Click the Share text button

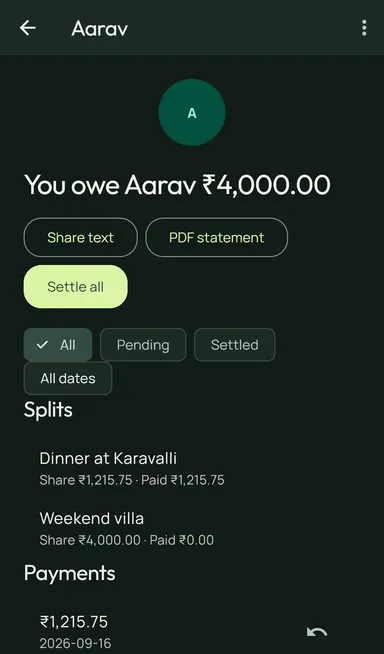80,237
